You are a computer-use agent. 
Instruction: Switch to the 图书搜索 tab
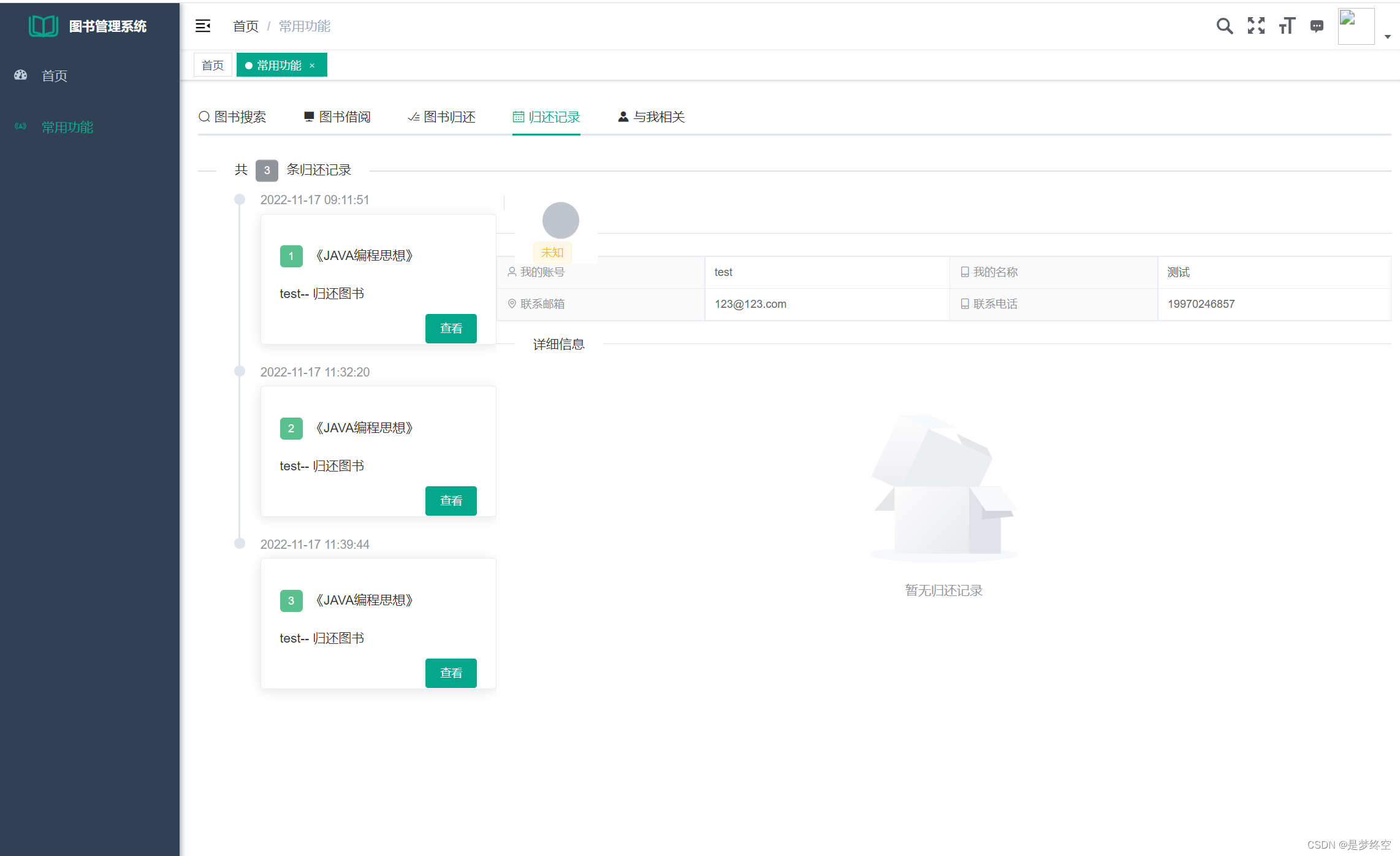coord(232,117)
